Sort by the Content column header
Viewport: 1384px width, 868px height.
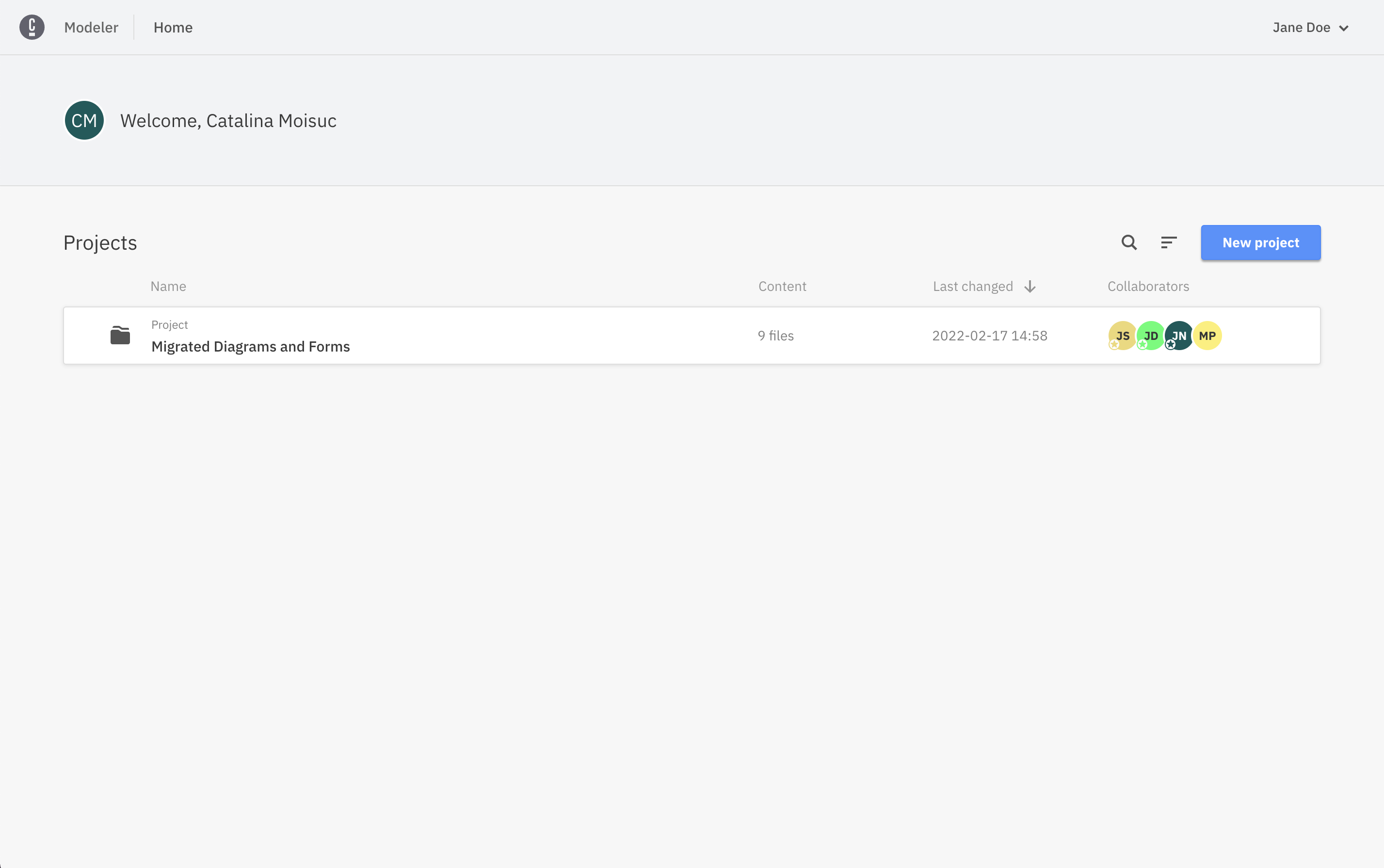tap(782, 287)
